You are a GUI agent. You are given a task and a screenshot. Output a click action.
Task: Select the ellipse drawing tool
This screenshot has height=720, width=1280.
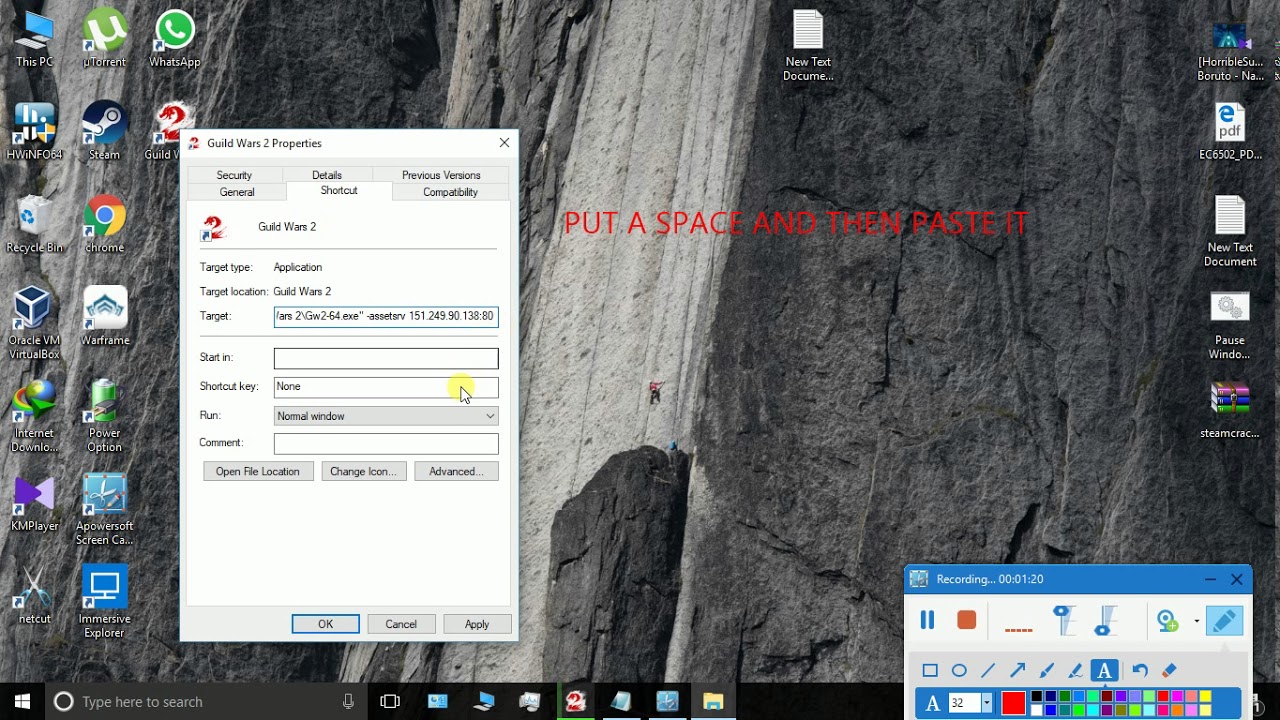pos(959,670)
